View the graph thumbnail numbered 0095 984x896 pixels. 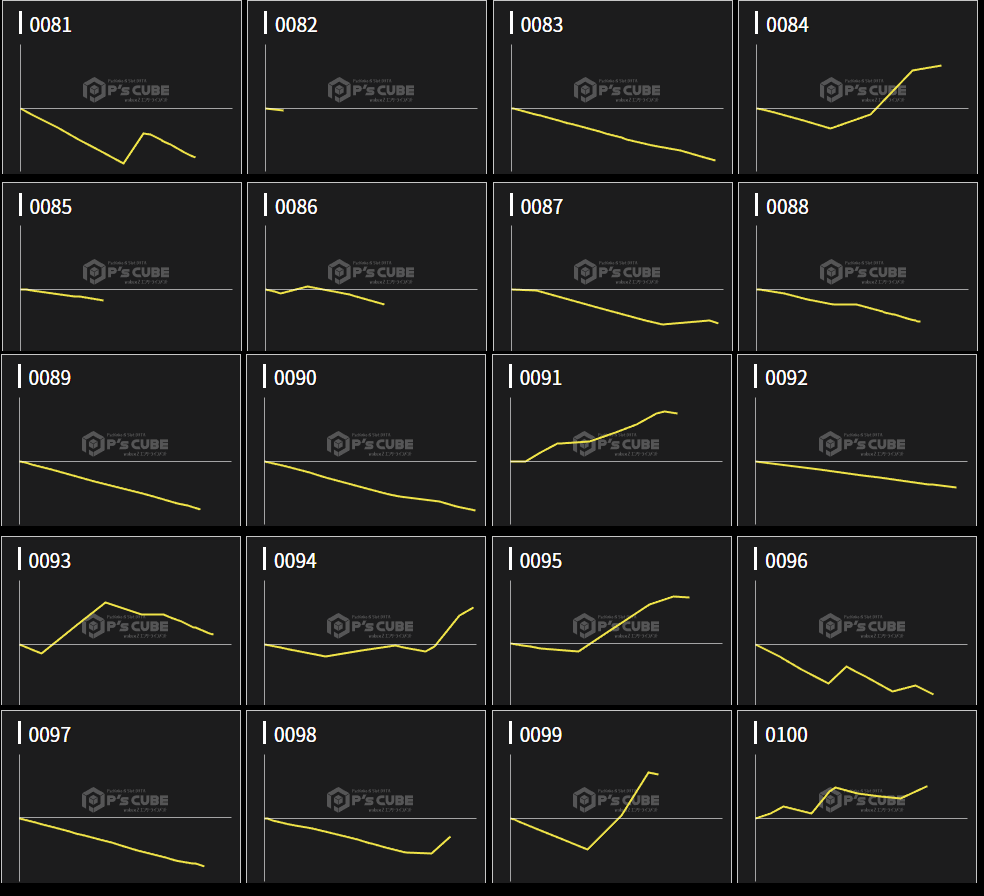click(613, 622)
